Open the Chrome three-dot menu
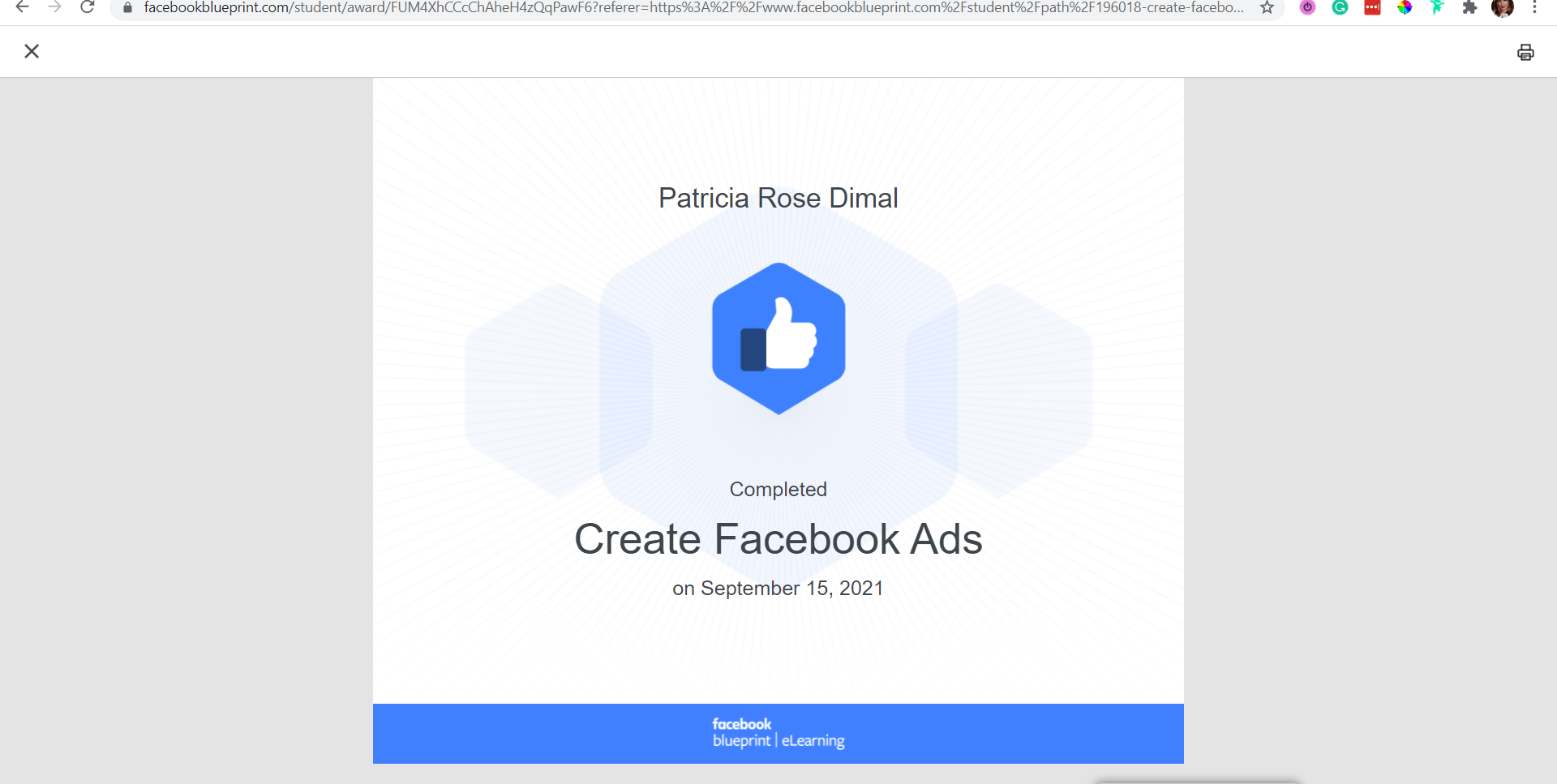 click(x=1534, y=8)
